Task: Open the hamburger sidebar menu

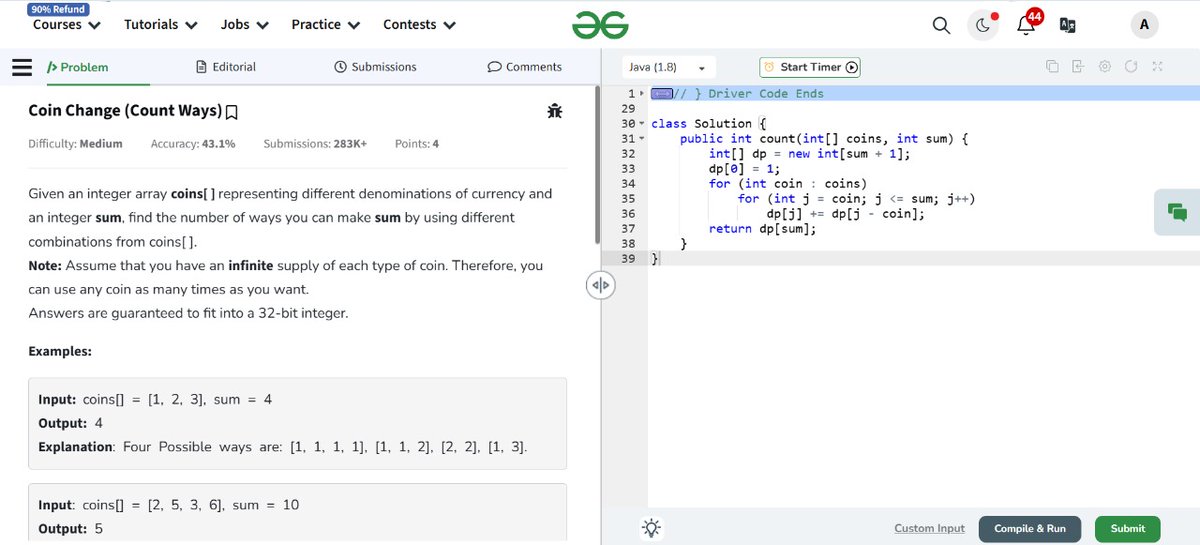Action: pos(22,67)
